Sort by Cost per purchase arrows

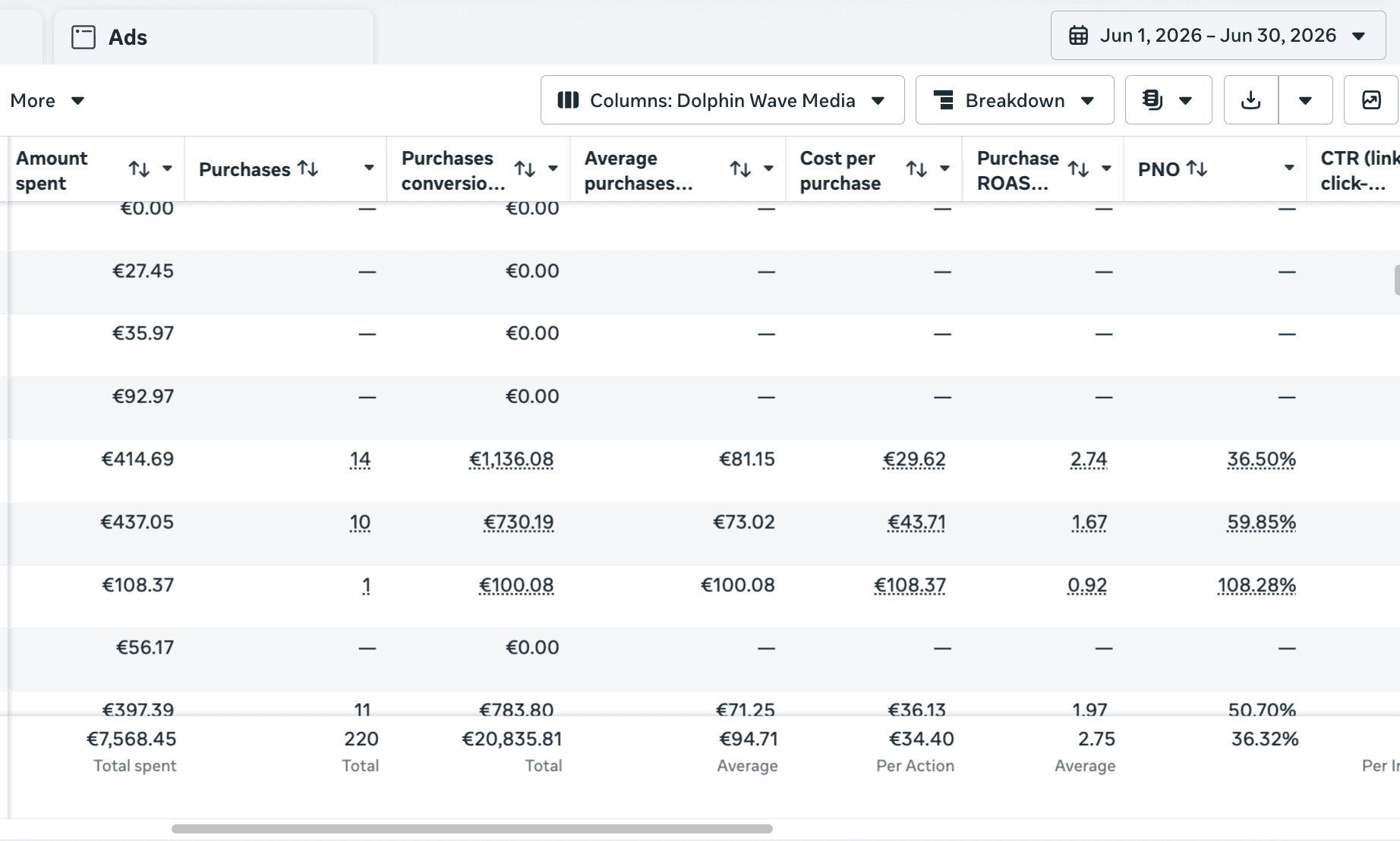[916, 169]
